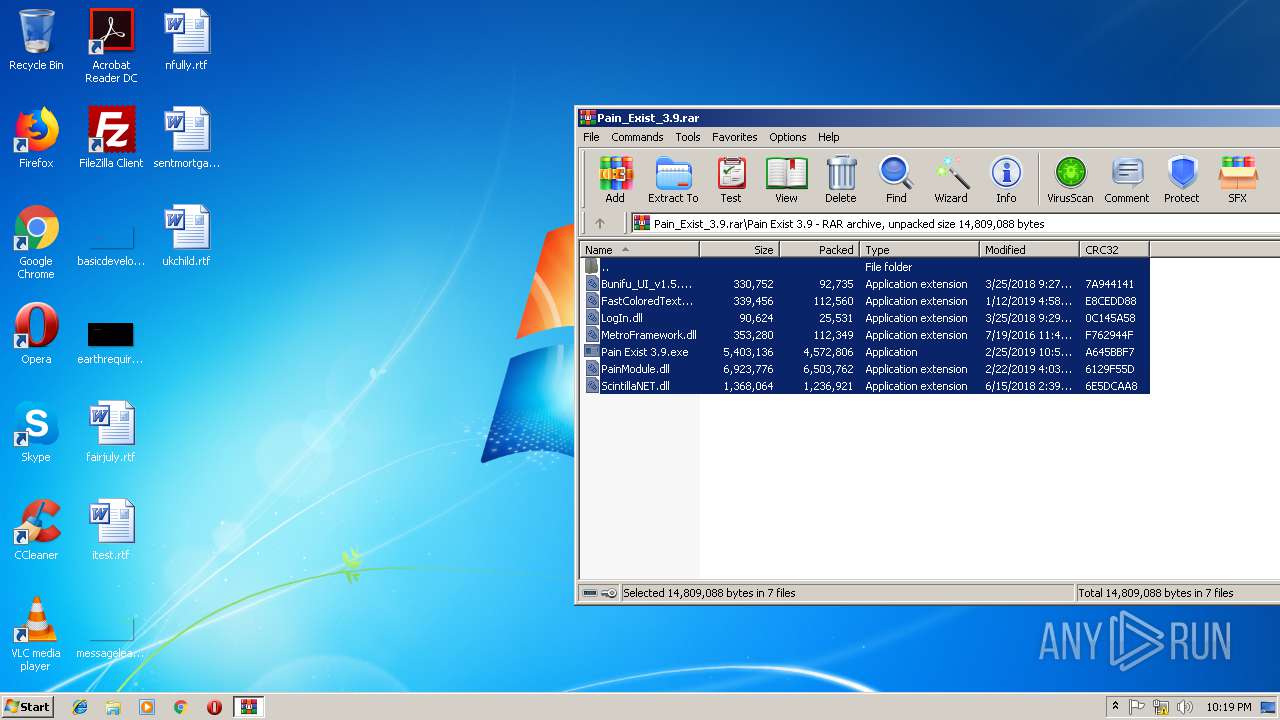Open the View toolbar icon
The image size is (1280, 720).
pyautogui.click(x=786, y=180)
